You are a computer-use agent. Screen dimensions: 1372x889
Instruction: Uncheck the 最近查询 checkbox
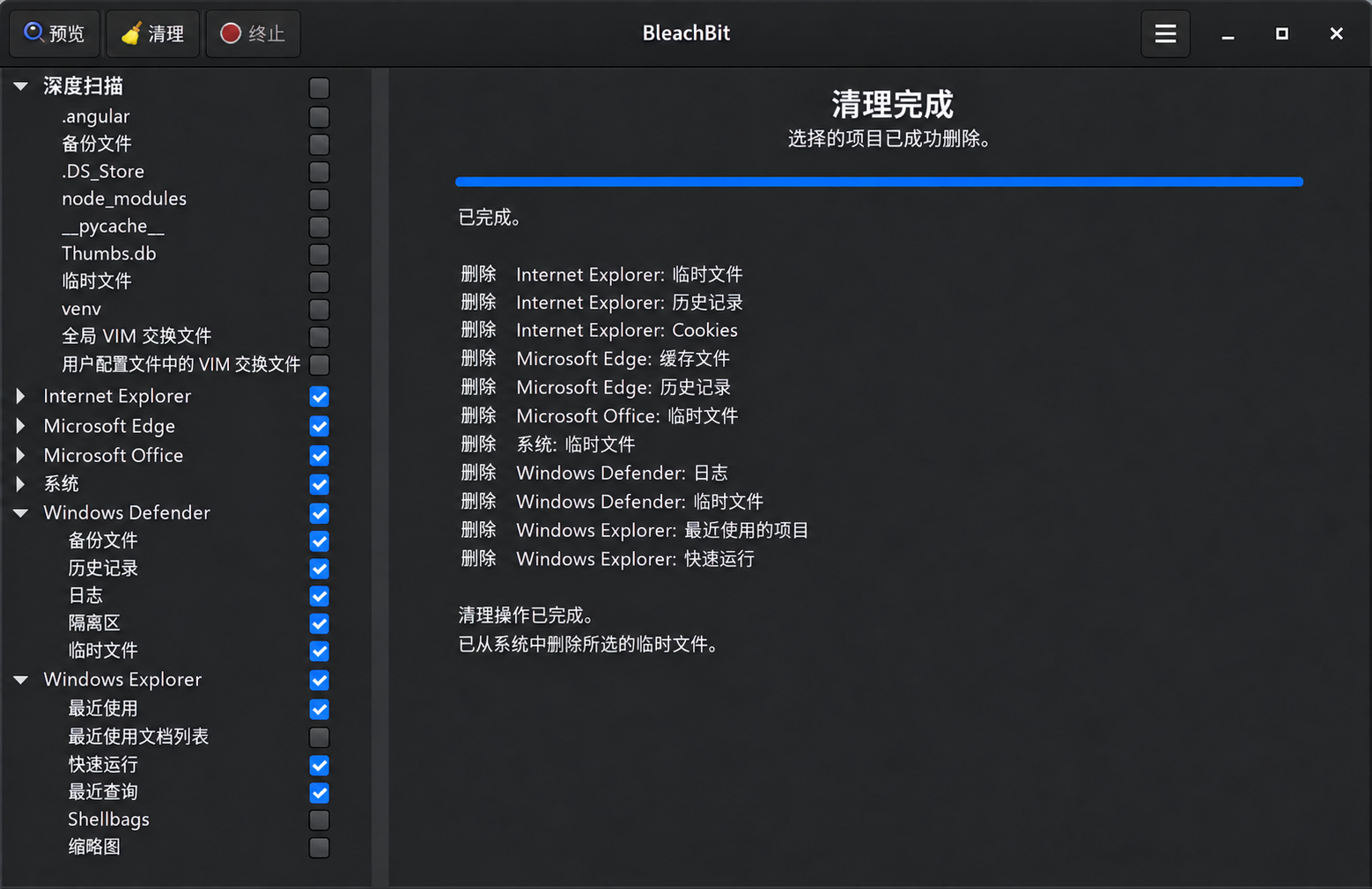(x=320, y=793)
